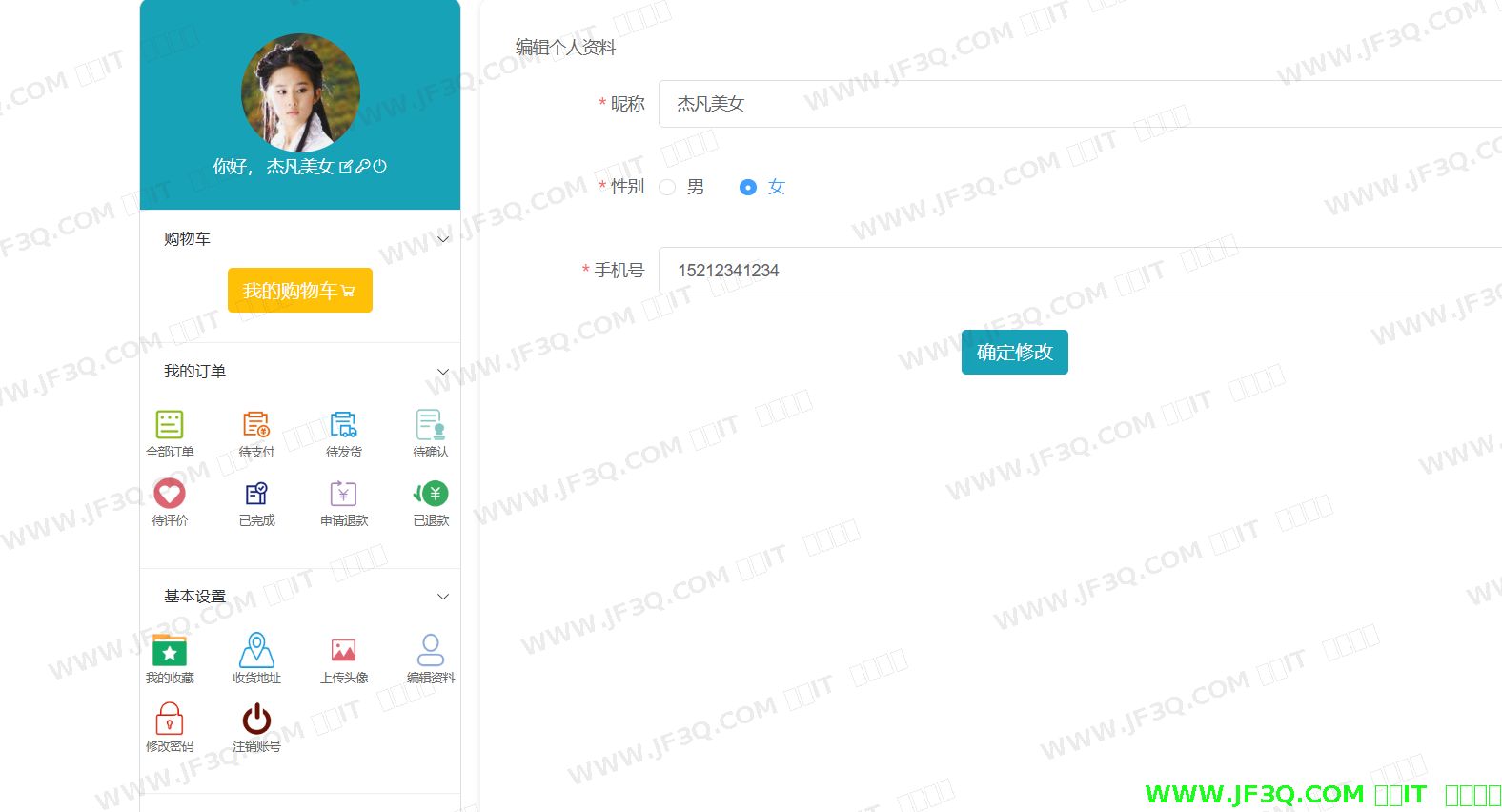The width and height of the screenshot is (1502, 812).
Task: Collapse the 我的订单 section chevron
Action: click(x=443, y=372)
